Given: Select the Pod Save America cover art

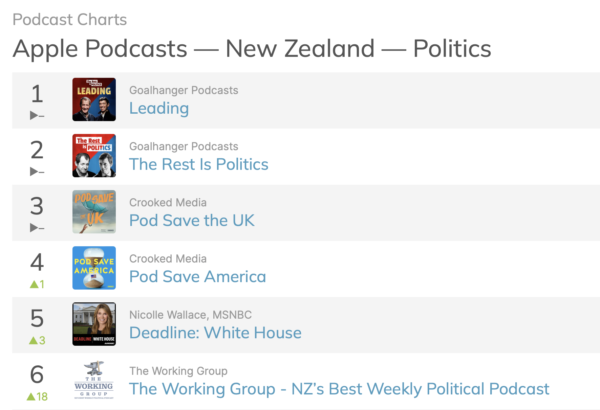Looking at the screenshot, I should click(x=94, y=268).
